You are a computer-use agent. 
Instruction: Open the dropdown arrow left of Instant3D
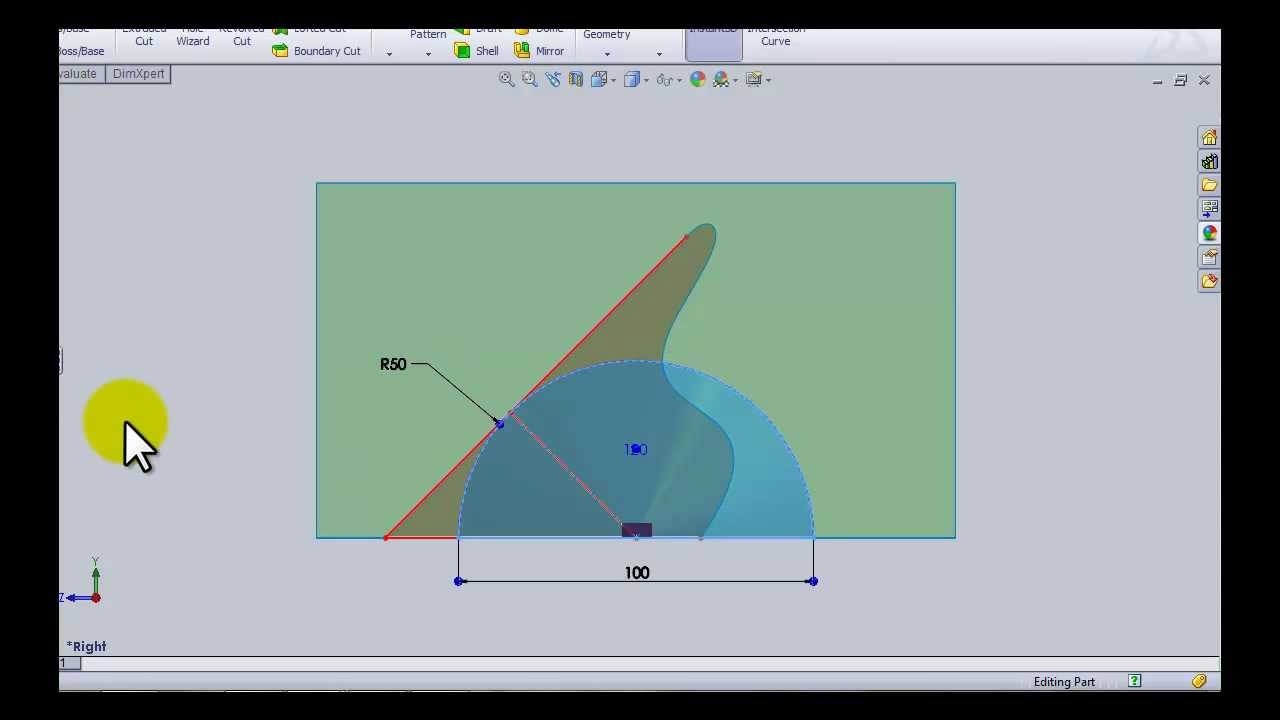click(659, 54)
